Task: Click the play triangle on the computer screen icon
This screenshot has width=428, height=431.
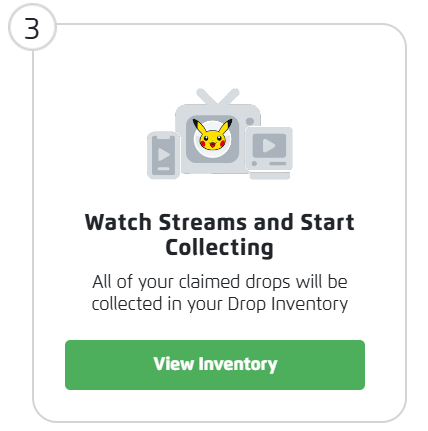Action: (269, 145)
